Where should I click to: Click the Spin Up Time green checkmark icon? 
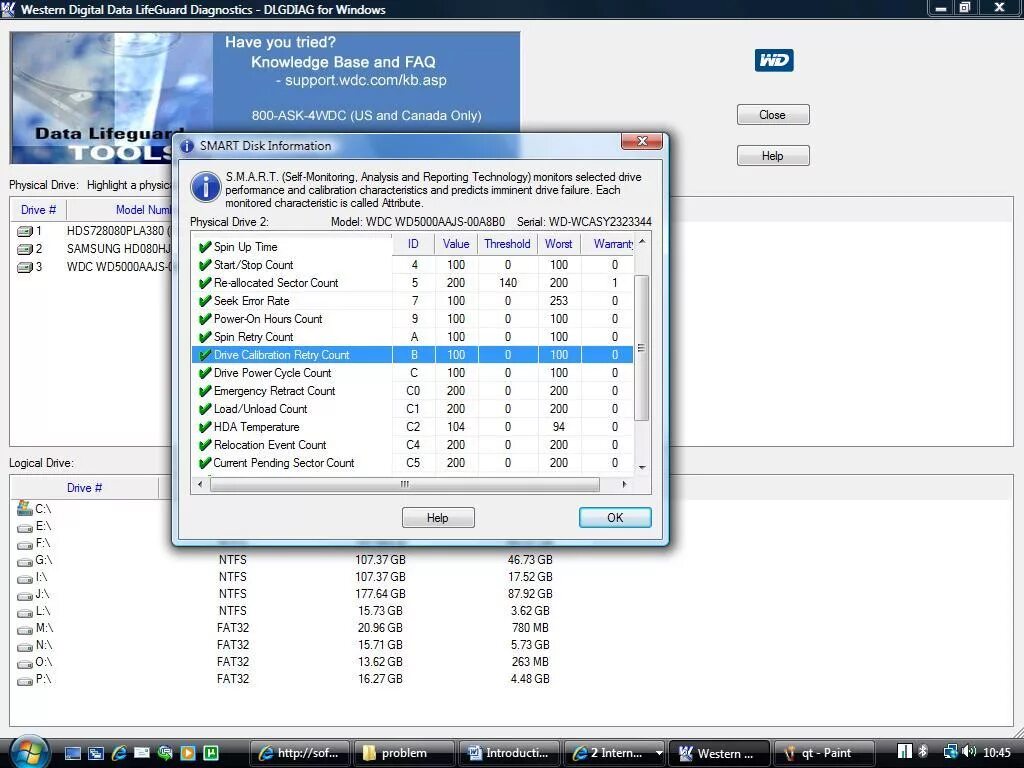pyautogui.click(x=205, y=247)
